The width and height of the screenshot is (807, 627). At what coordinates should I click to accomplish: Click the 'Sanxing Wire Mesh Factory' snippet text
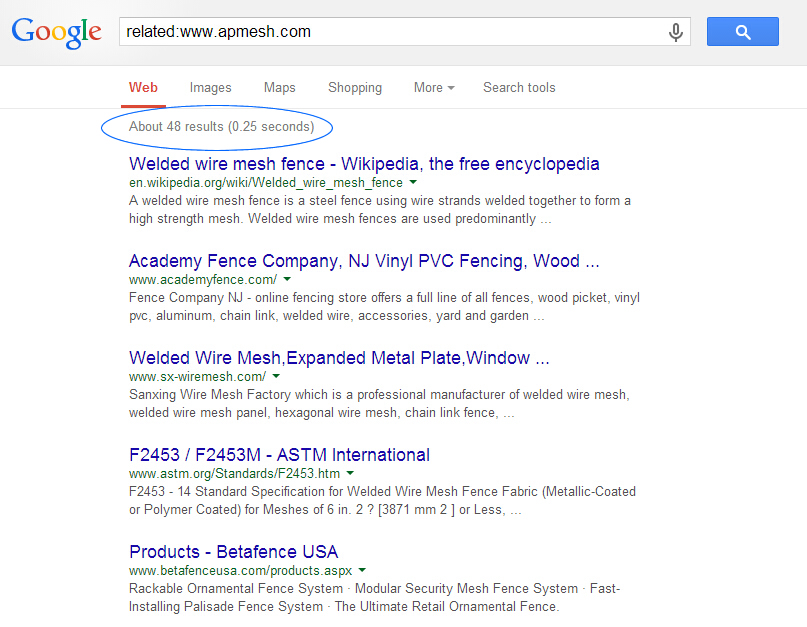pos(379,404)
